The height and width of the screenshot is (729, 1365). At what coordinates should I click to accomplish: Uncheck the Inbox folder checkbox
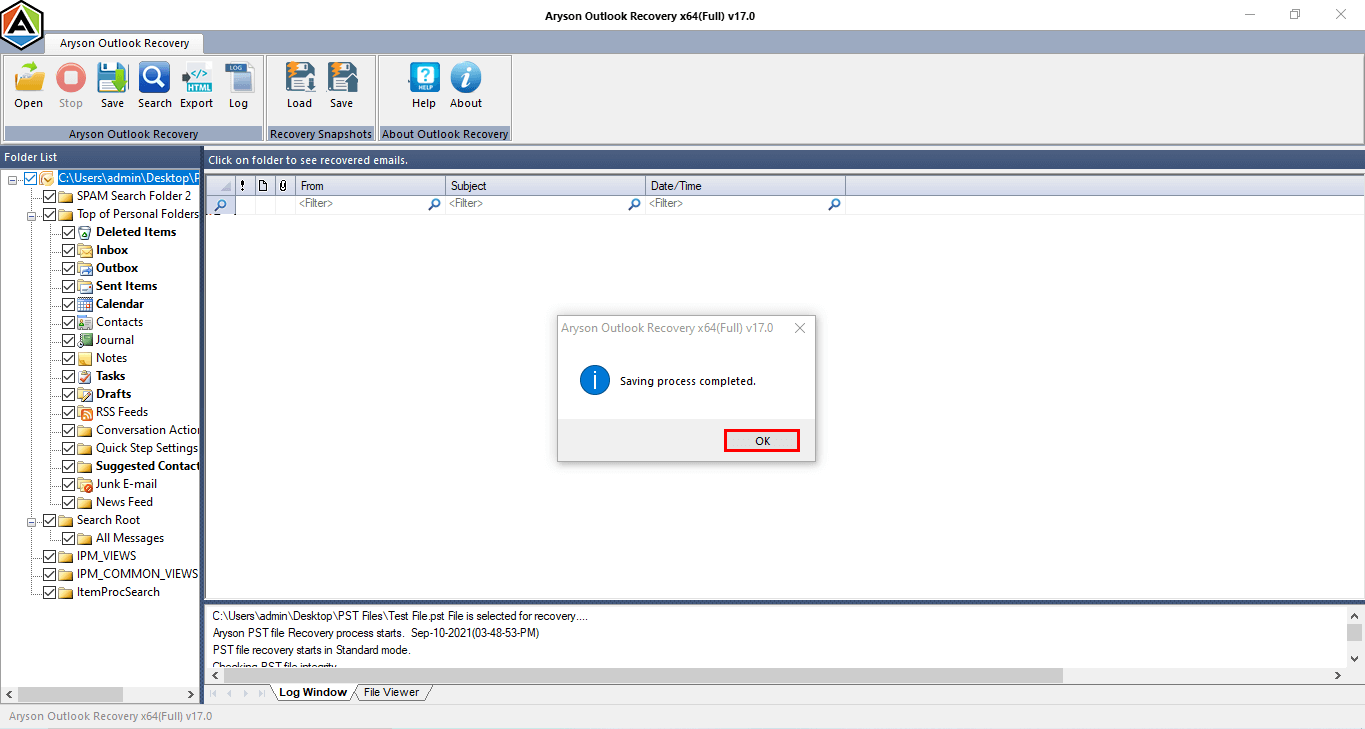click(x=68, y=250)
